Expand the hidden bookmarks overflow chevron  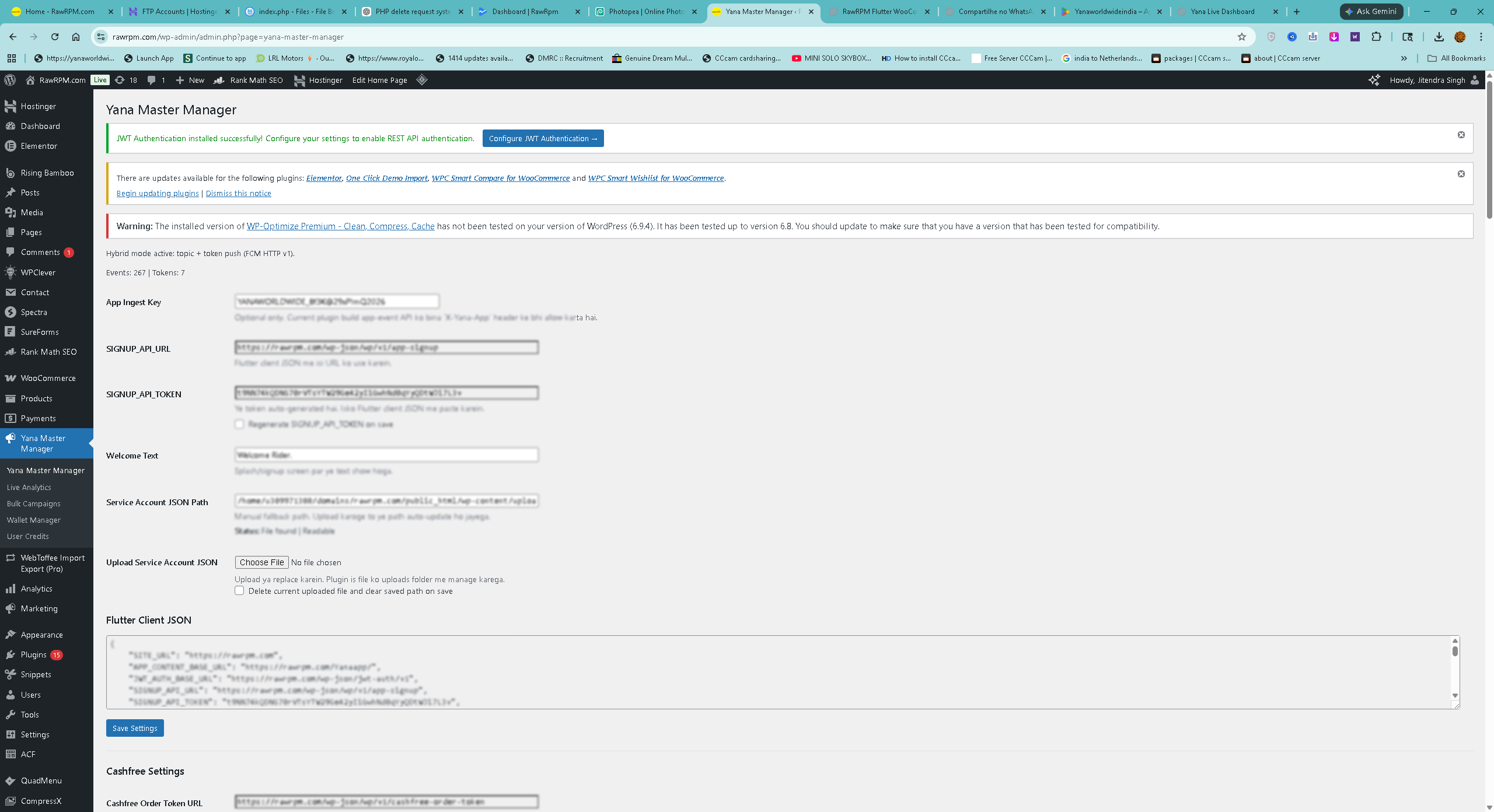1405,58
